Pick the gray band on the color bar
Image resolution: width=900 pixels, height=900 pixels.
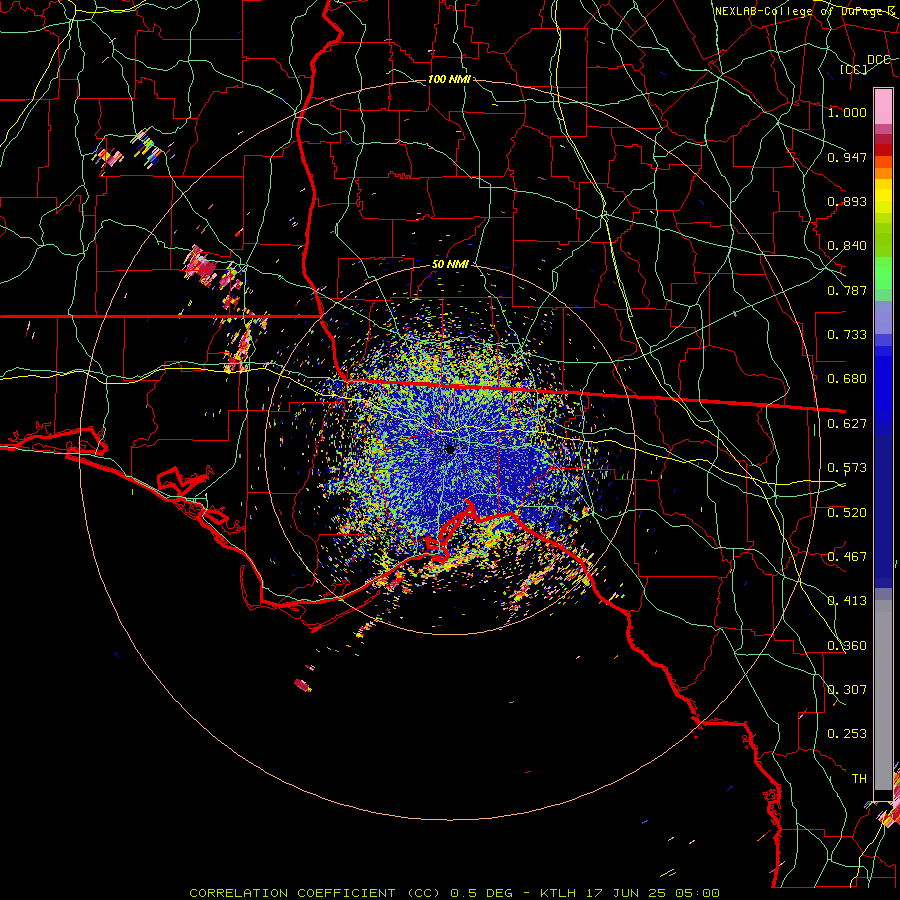click(x=883, y=695)
